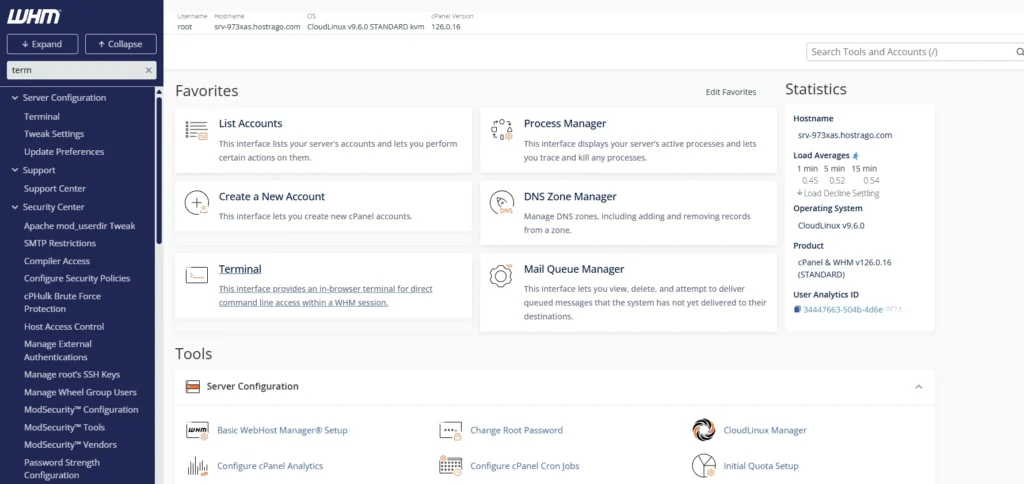Image resolution: width=1024 pixels, height=484 pixels.
Task: Click the Expand all button
Action: (x=42, y=44)
